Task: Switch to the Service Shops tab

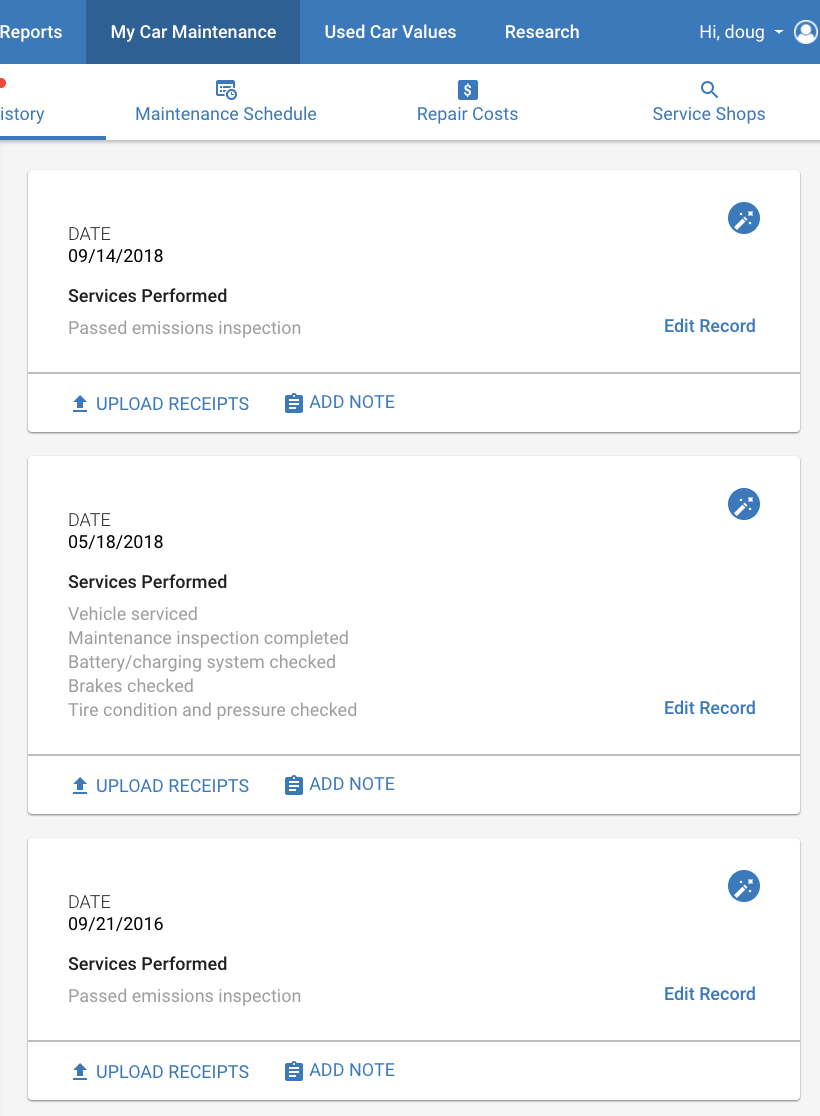Action: tap(709, 102)
